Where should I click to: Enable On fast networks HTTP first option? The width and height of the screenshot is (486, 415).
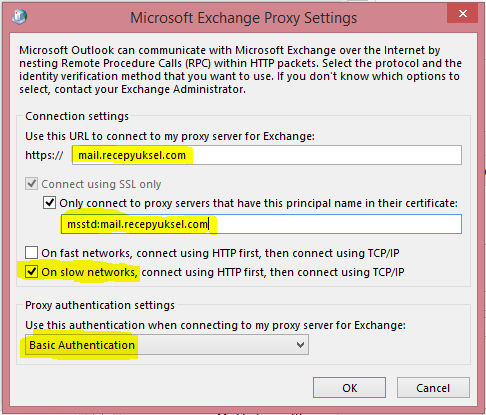point(31,253)
